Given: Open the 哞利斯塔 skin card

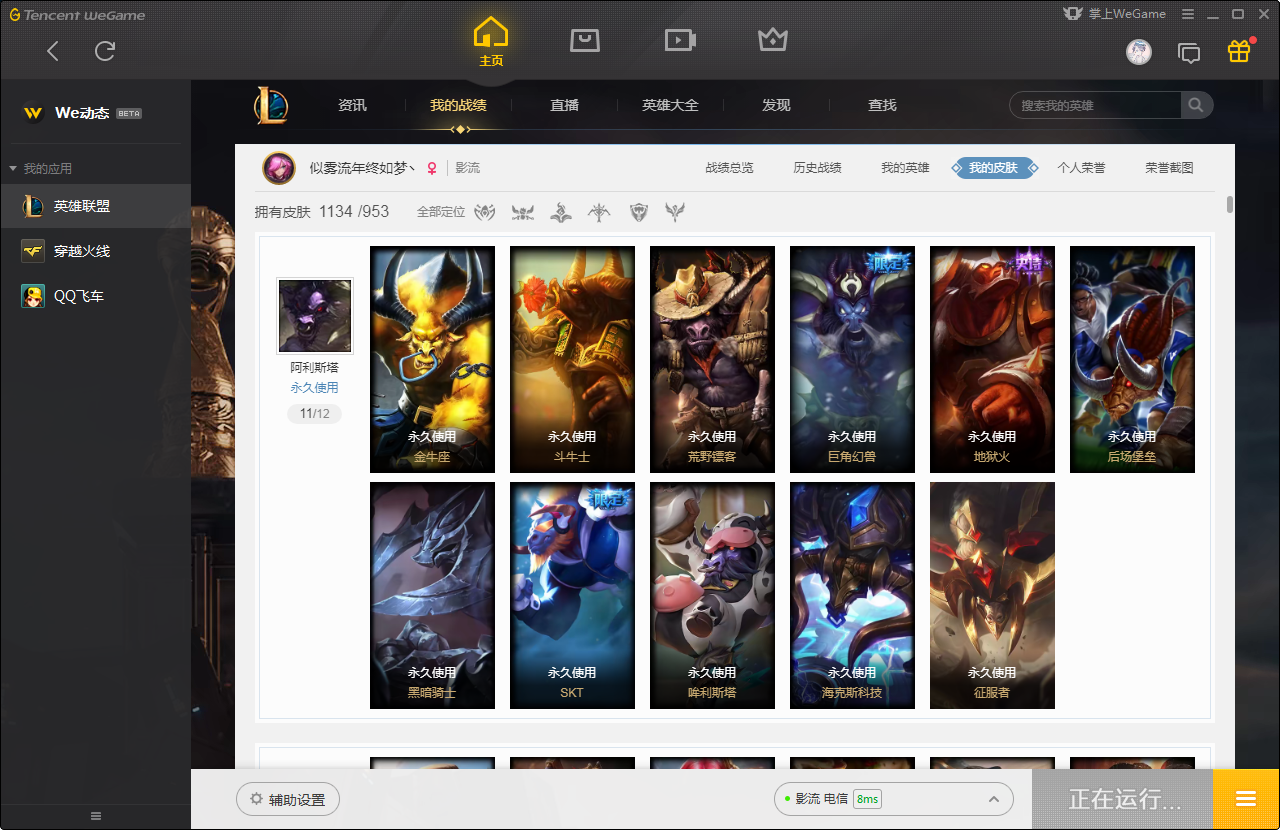Looking at the screenshot, I should (x=712, y=595).
